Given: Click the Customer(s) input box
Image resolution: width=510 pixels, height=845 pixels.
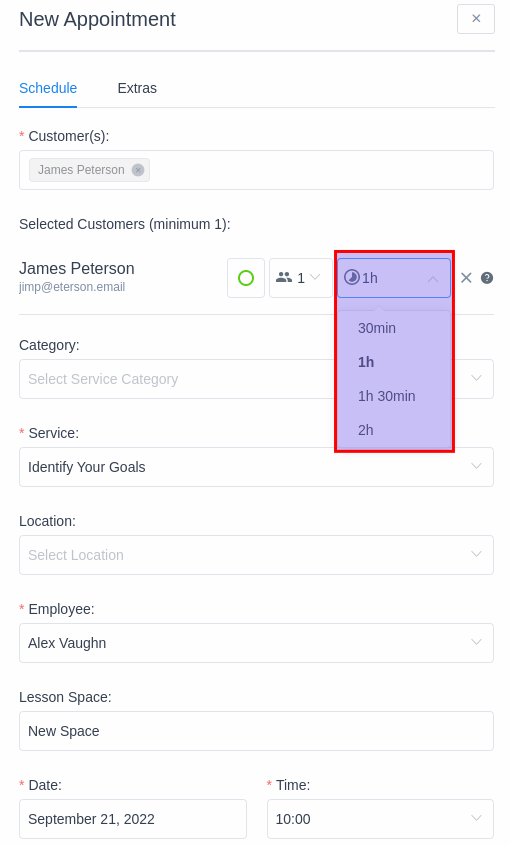Looking at the screenshot, I should click(257, 170).
